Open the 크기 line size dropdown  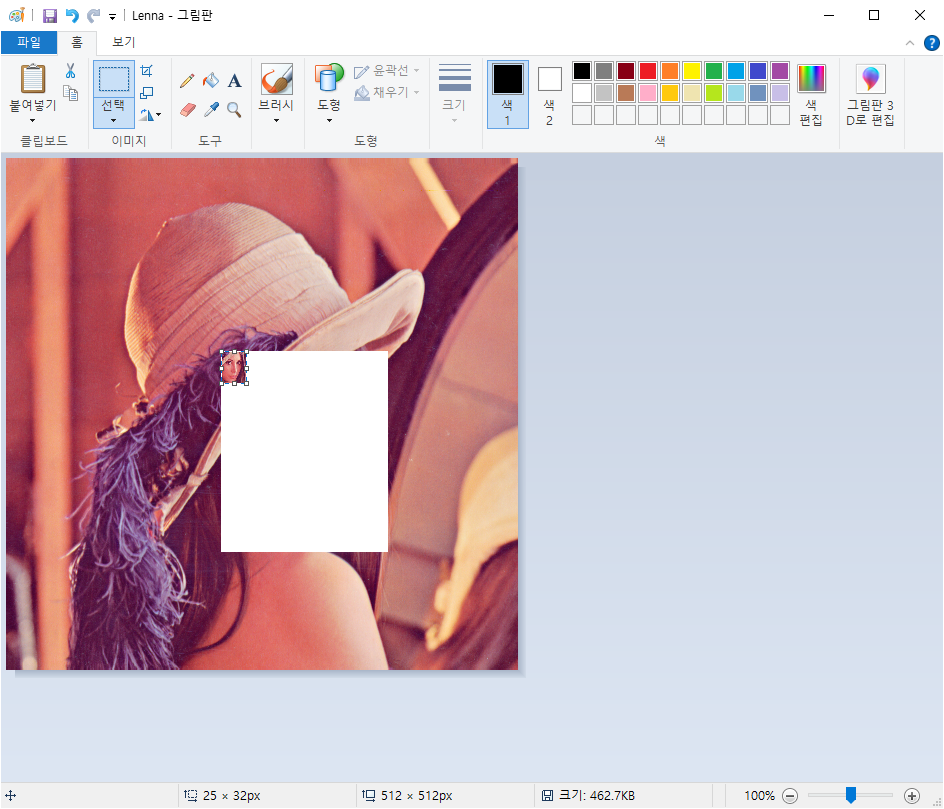click(455, 93)
